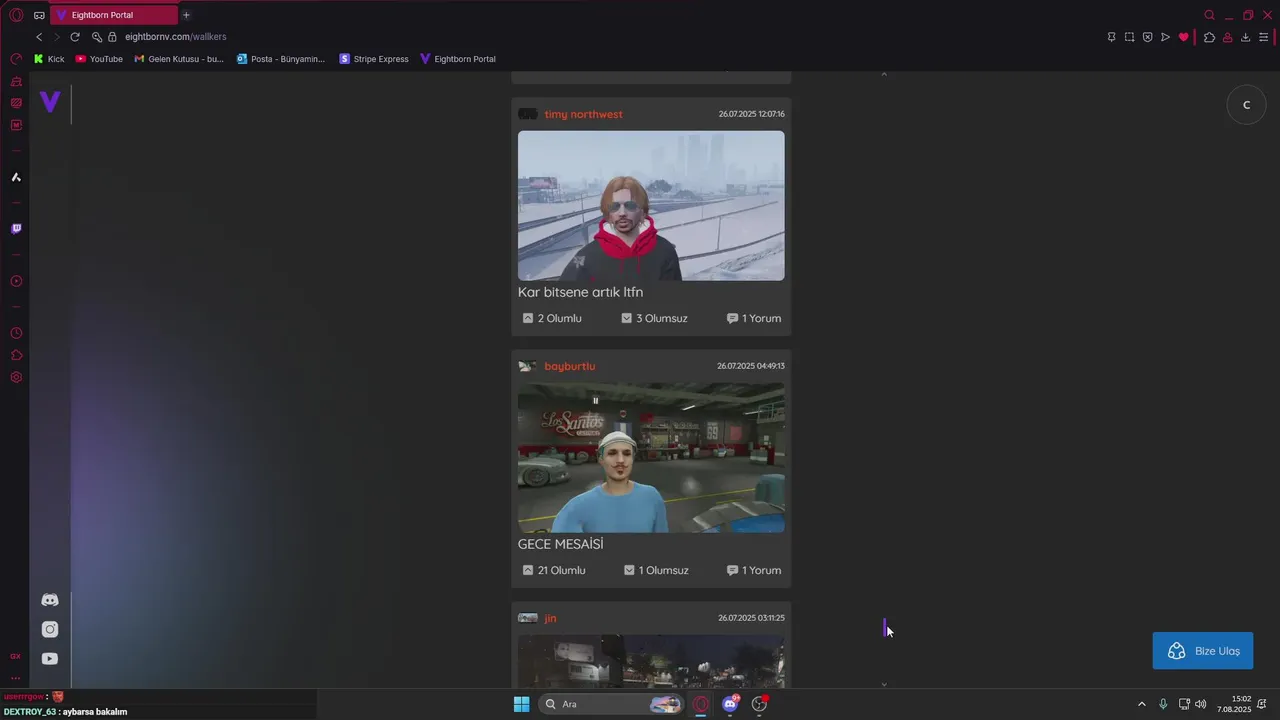Image resolution: width=1280 pixels, height=720 pixels.
Task: Open the Windows Start menu
Action: point(521,704)
